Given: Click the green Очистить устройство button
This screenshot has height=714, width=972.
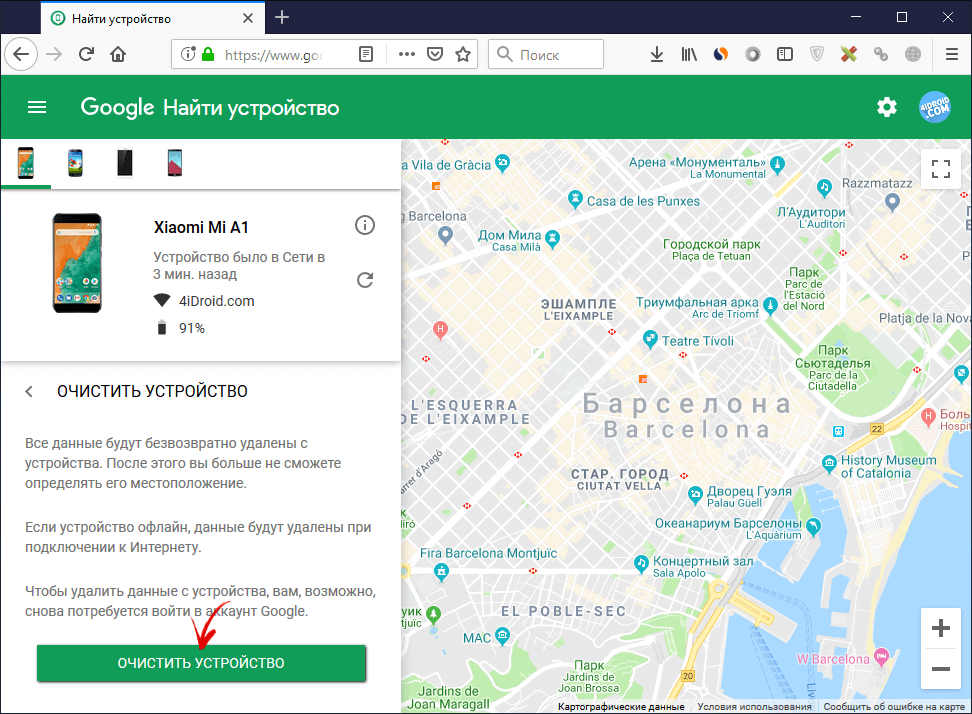Looking at the screenshot, I should pyautogui.click(x=201, y=663).
